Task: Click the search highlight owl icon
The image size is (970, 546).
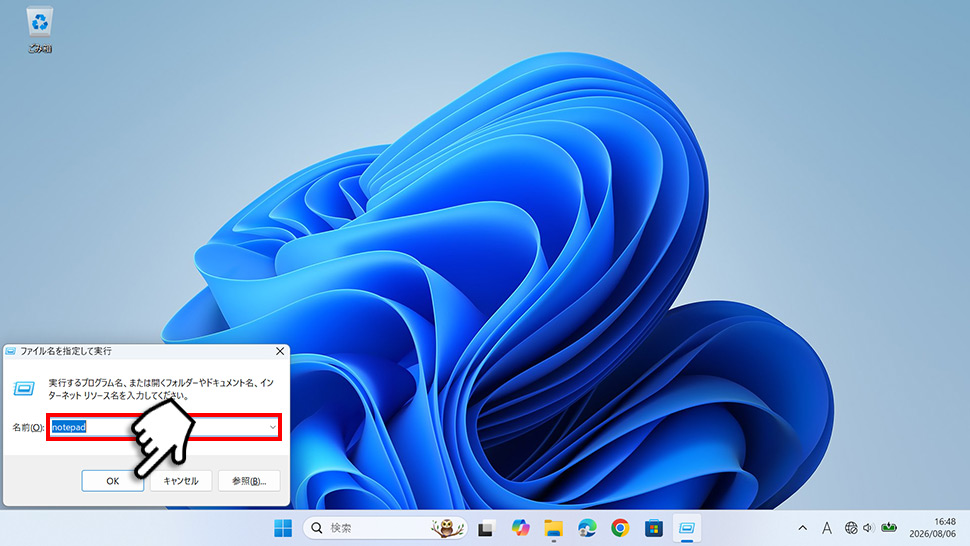Action: tap(446, 528)
